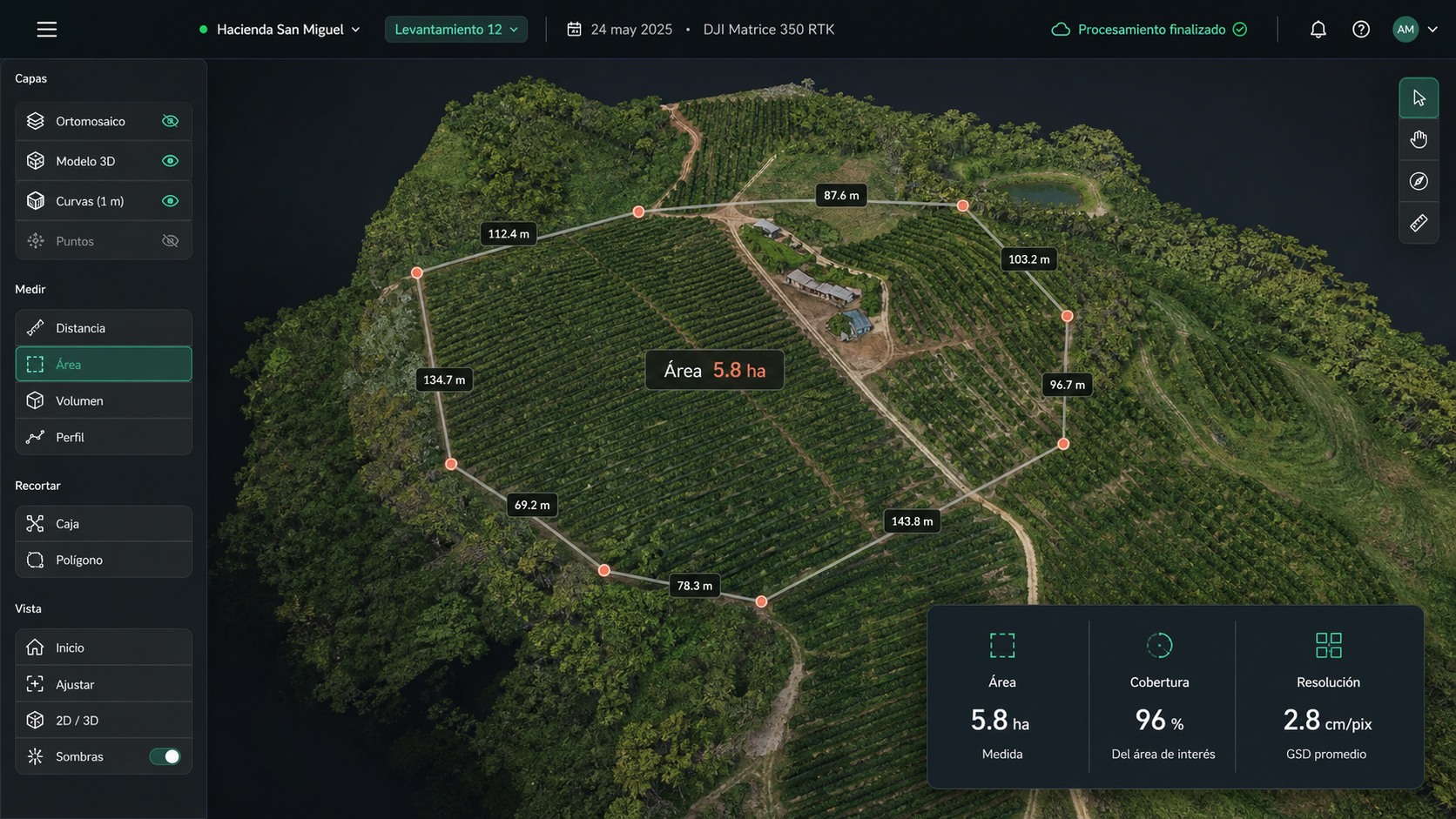Image resolution: width=1456 pixels, height=819 pixels.
Task: Click the 134.7 m segment label
Action: (444, 379)
